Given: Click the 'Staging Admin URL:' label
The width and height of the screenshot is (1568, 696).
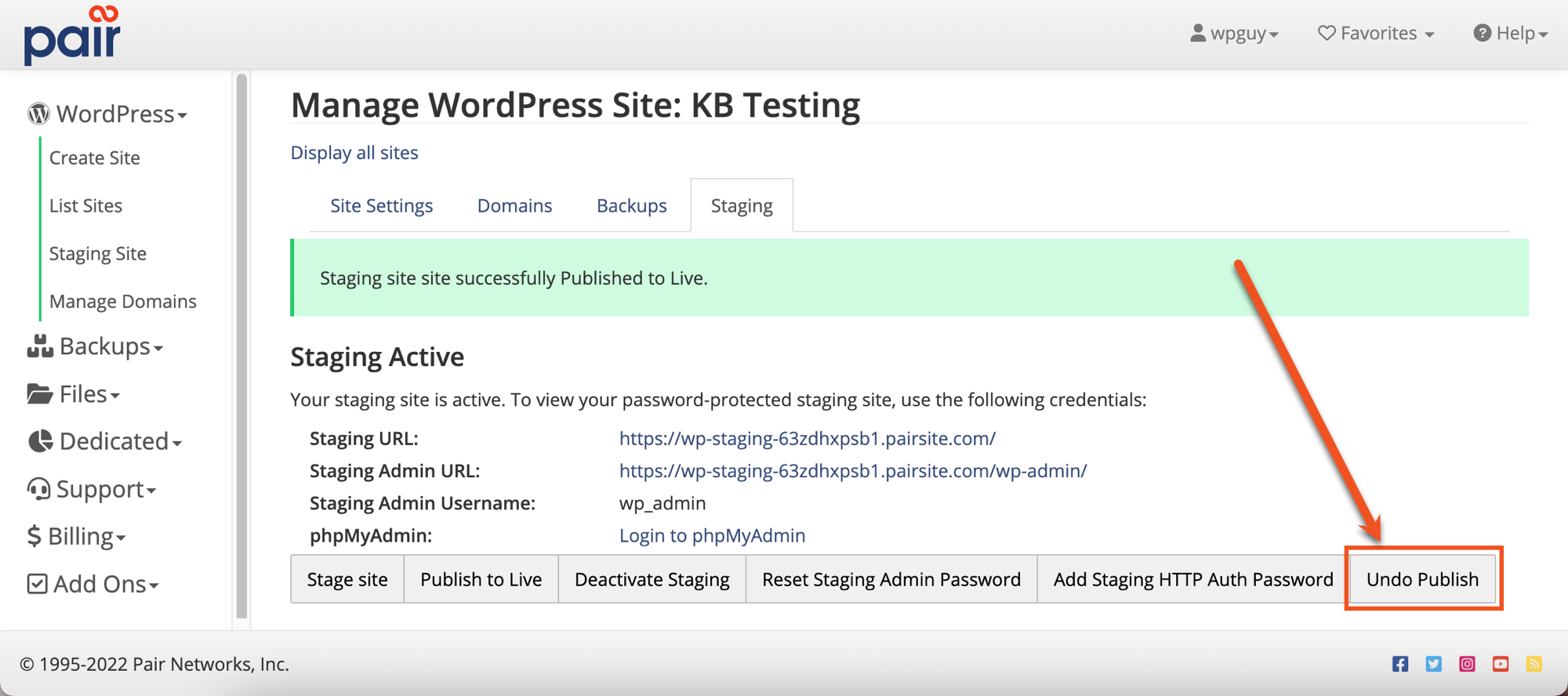Looking at the screenshot, I should (x=395, y=470).
